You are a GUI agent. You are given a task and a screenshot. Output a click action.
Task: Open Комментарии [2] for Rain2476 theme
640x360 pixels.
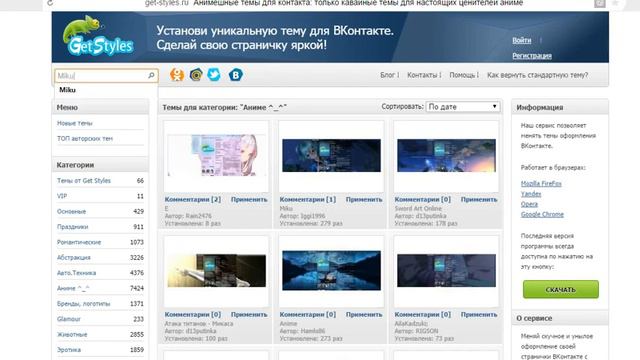coord(193,200)
